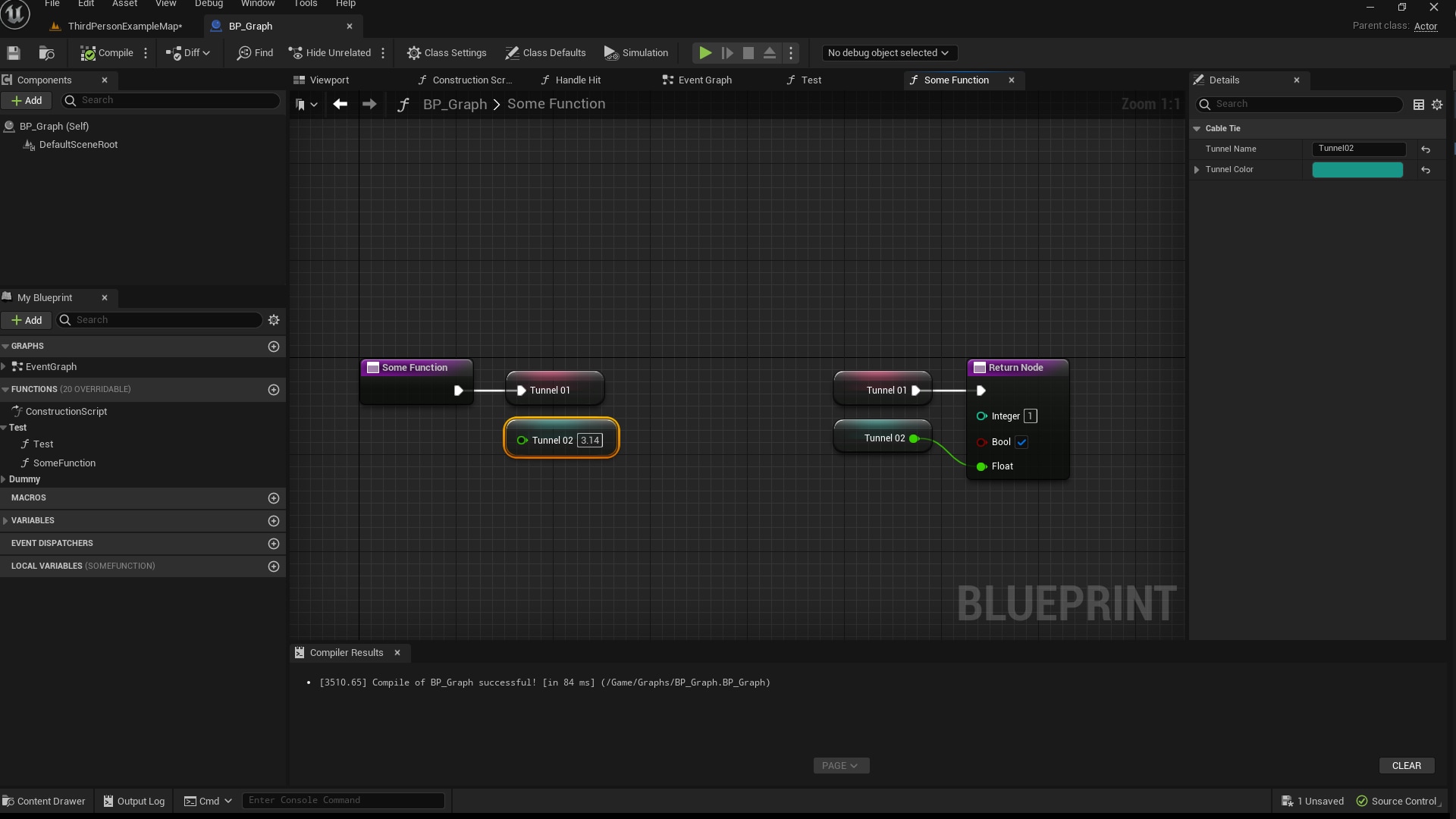This screenshot has width=1456, height=819.
Task: Open the No debug object selected dropdown
Action: coord(888,52)
